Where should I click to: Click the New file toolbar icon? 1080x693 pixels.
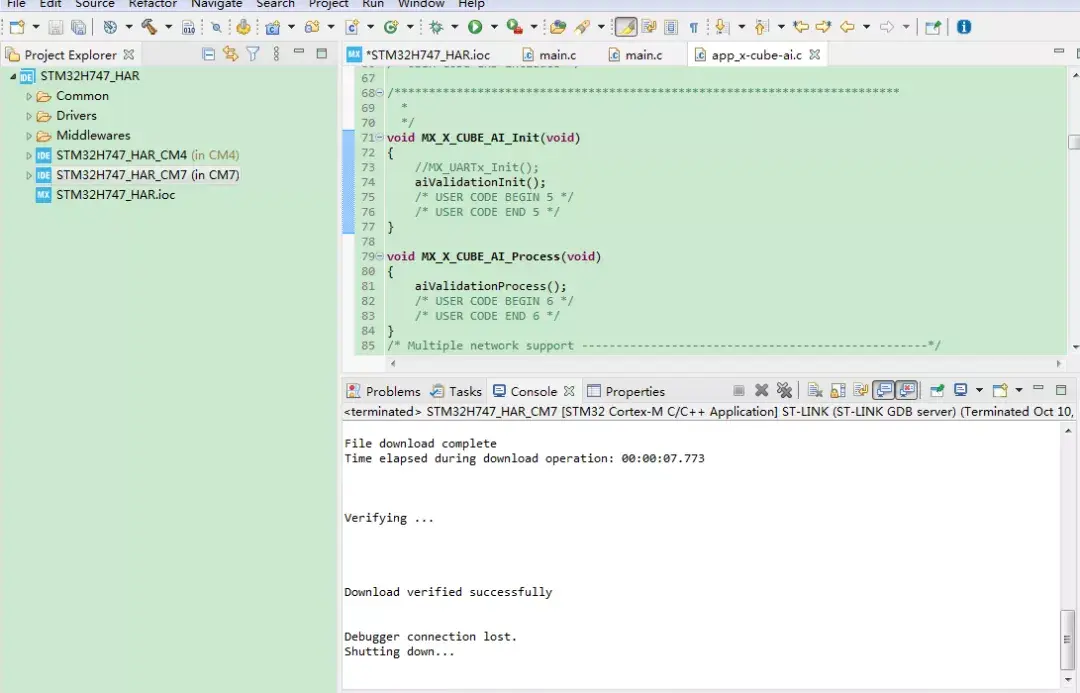17,28
